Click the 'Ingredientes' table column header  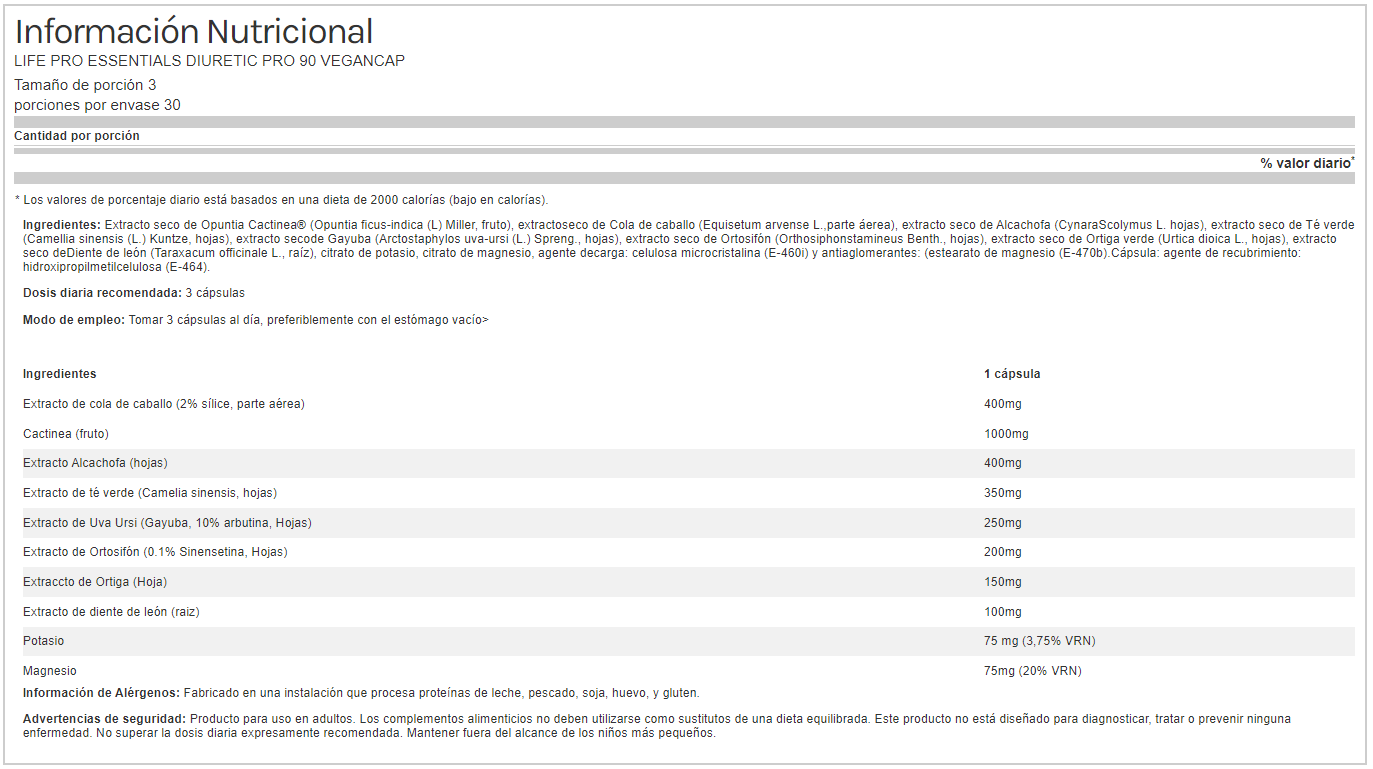click(x=60, y=374)
